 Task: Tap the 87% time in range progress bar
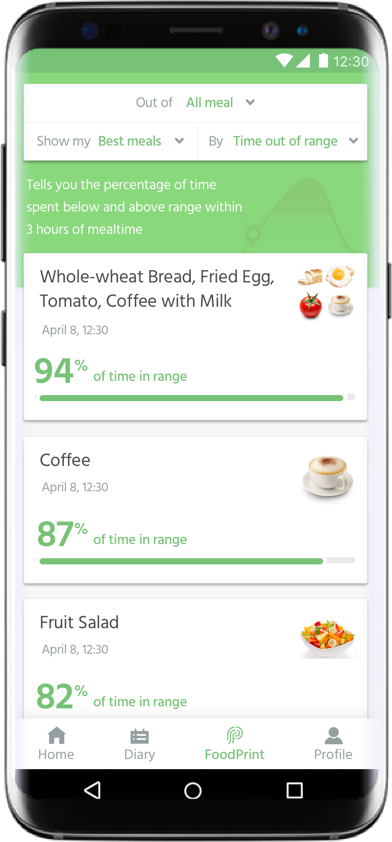(x=197, y=561)
